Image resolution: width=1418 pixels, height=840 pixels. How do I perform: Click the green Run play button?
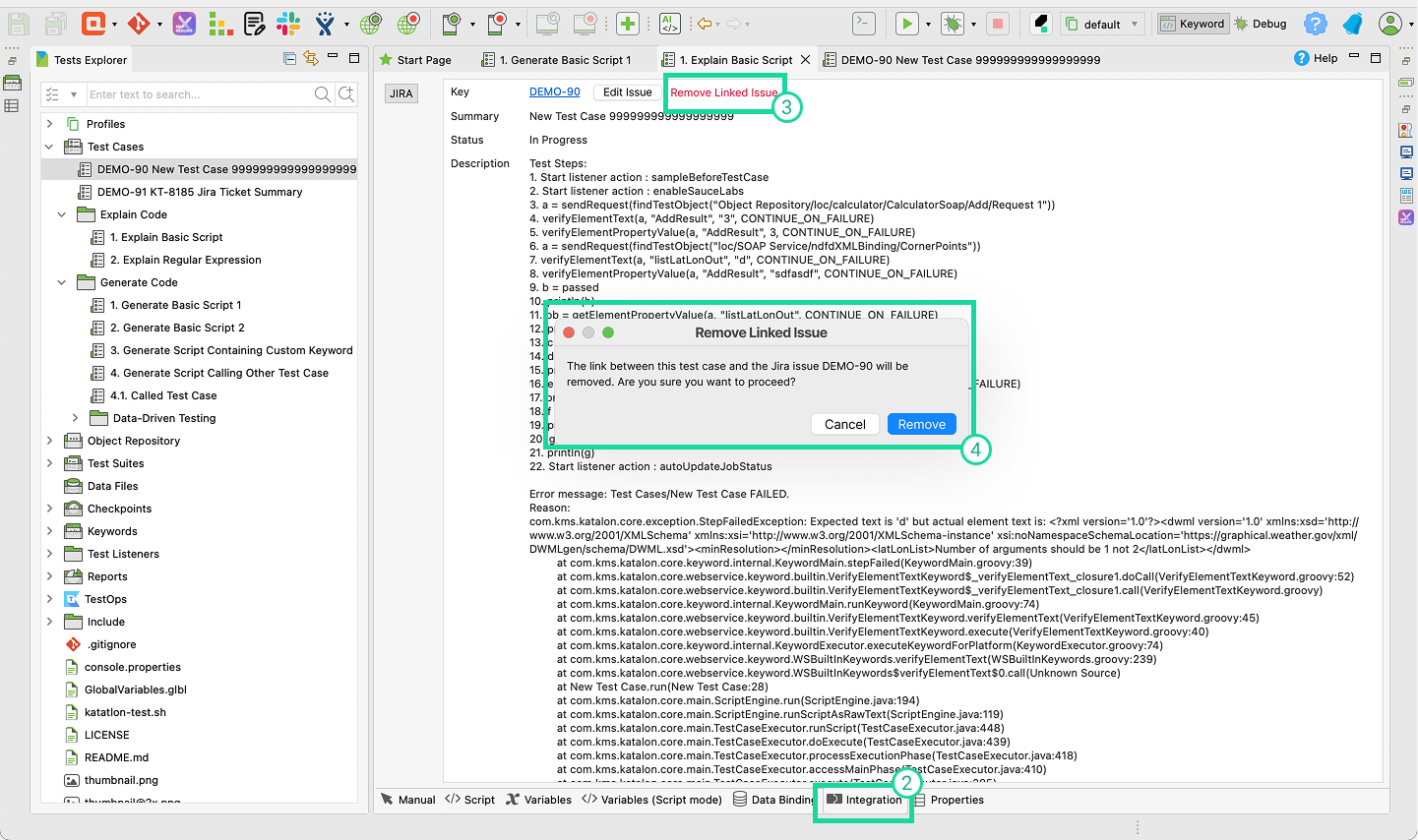[907, 24]
